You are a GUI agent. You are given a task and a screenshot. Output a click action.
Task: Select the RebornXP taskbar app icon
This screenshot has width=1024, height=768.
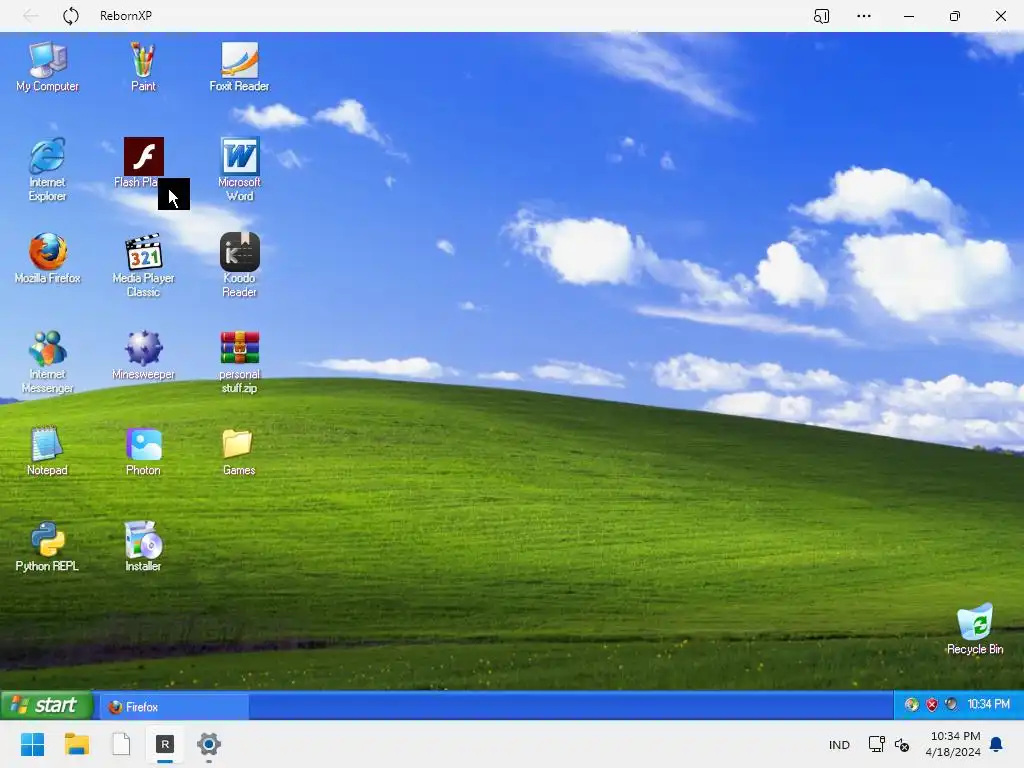pyautogui.click(x=165, y=744)
